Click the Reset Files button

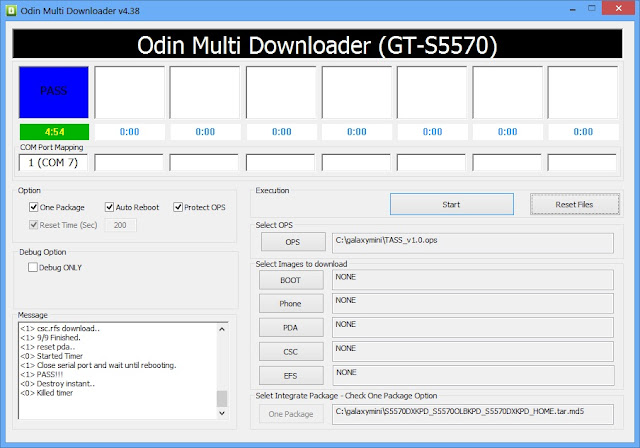tap(575, 204)
